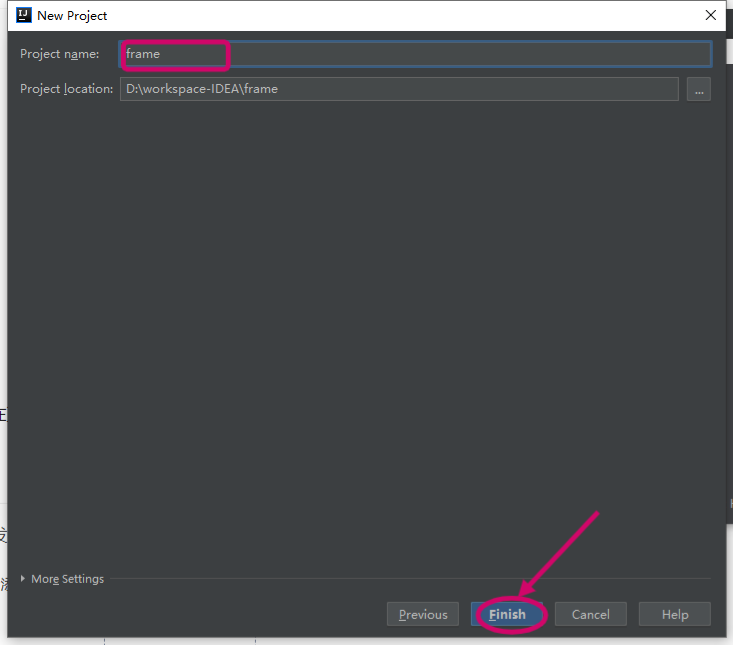Screen dimensions: 733x645
Task: Cancel the New Project dialog
Action: pos(590,614)
